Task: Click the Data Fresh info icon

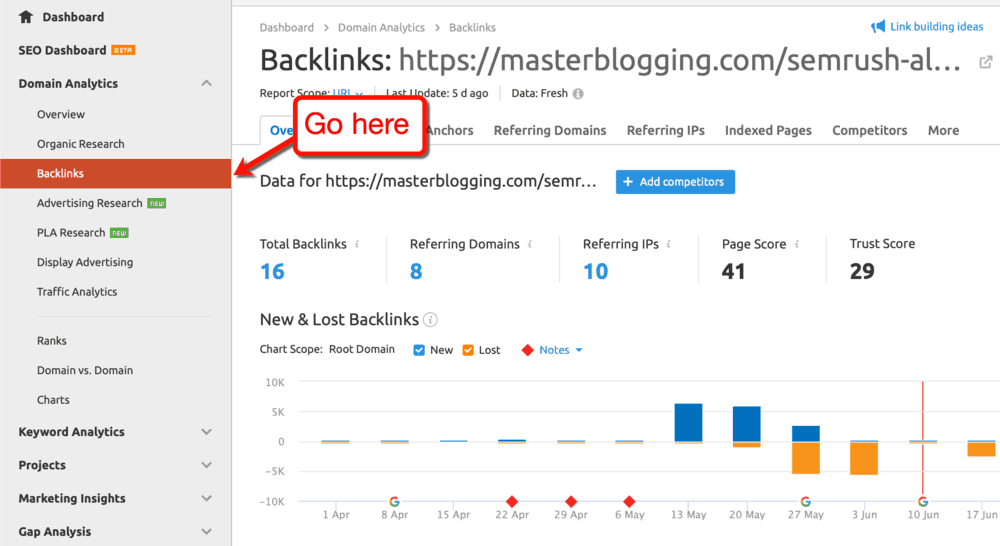Action: pos(578,94)
